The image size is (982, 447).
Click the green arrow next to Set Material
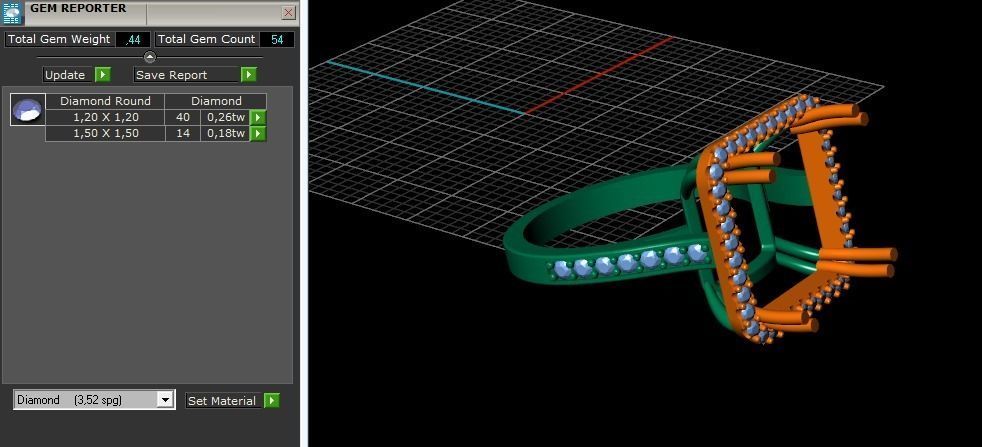[271, 401]
